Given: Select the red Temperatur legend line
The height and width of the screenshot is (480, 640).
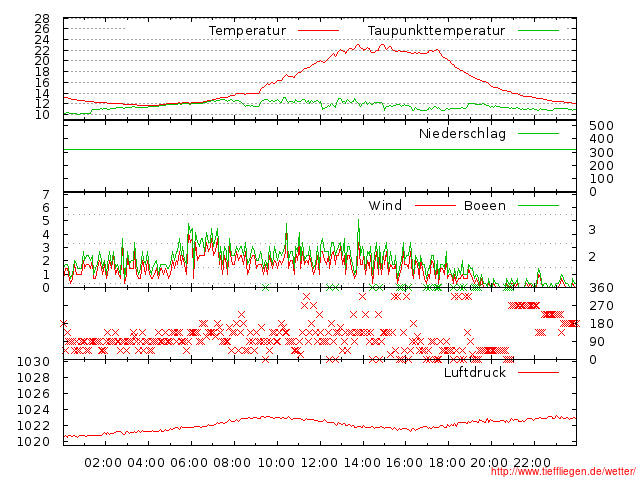Looking at the screenshot, I should click(x=318, y=31).
